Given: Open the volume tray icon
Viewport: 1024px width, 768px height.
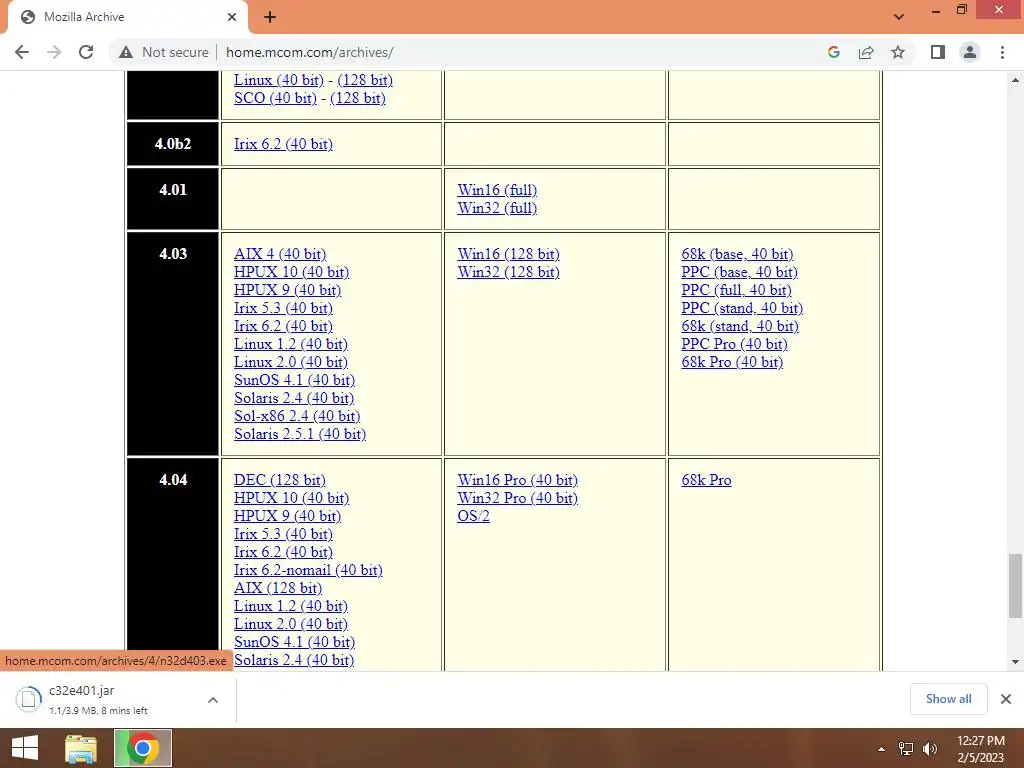Looking at the screenshot, I should (930, 748).
